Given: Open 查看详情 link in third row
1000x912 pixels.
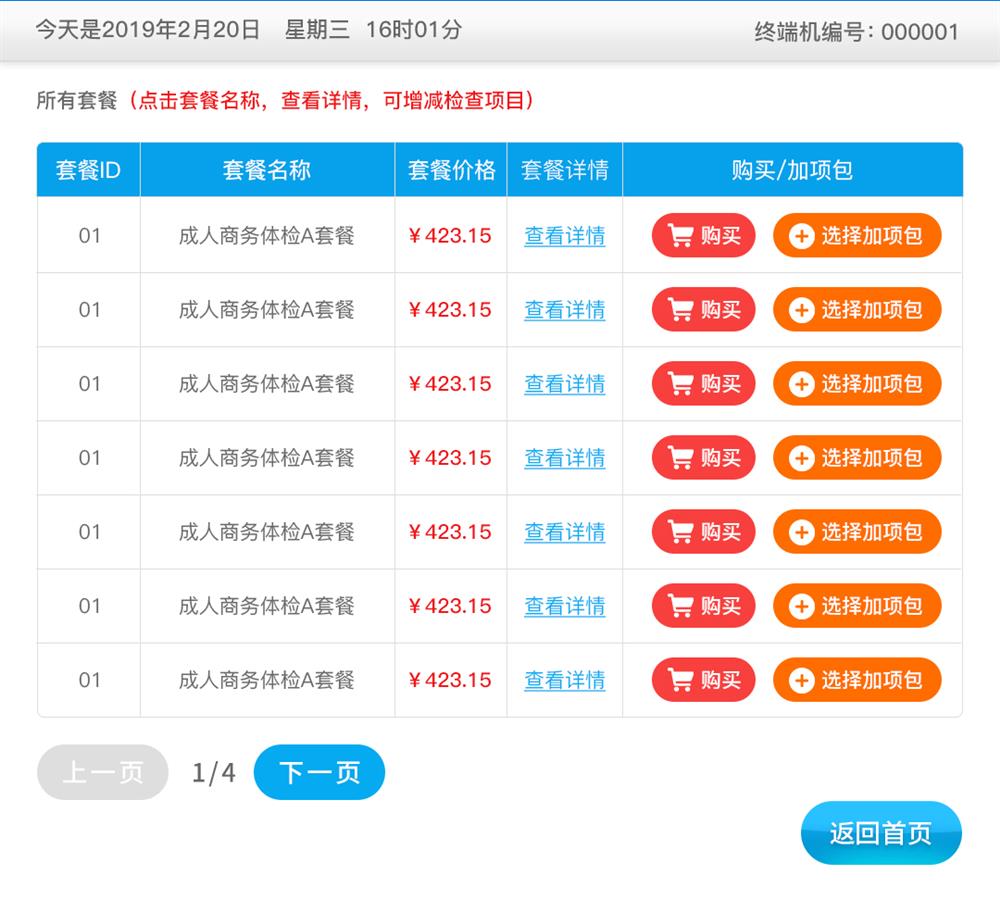Looking at the screenshot, I should pos(564,384).
